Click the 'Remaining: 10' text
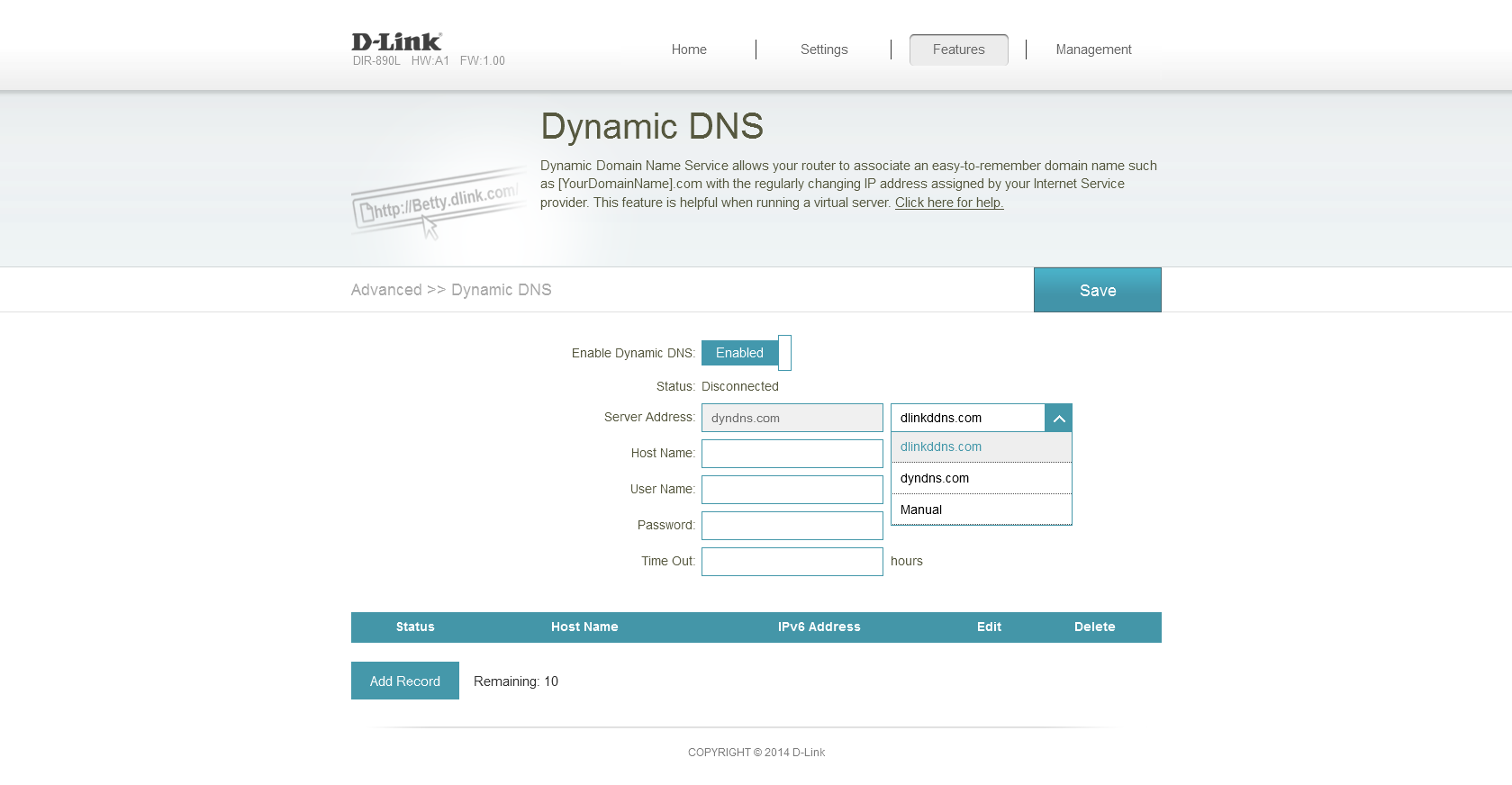The image size is (1512, 785). 516,681
